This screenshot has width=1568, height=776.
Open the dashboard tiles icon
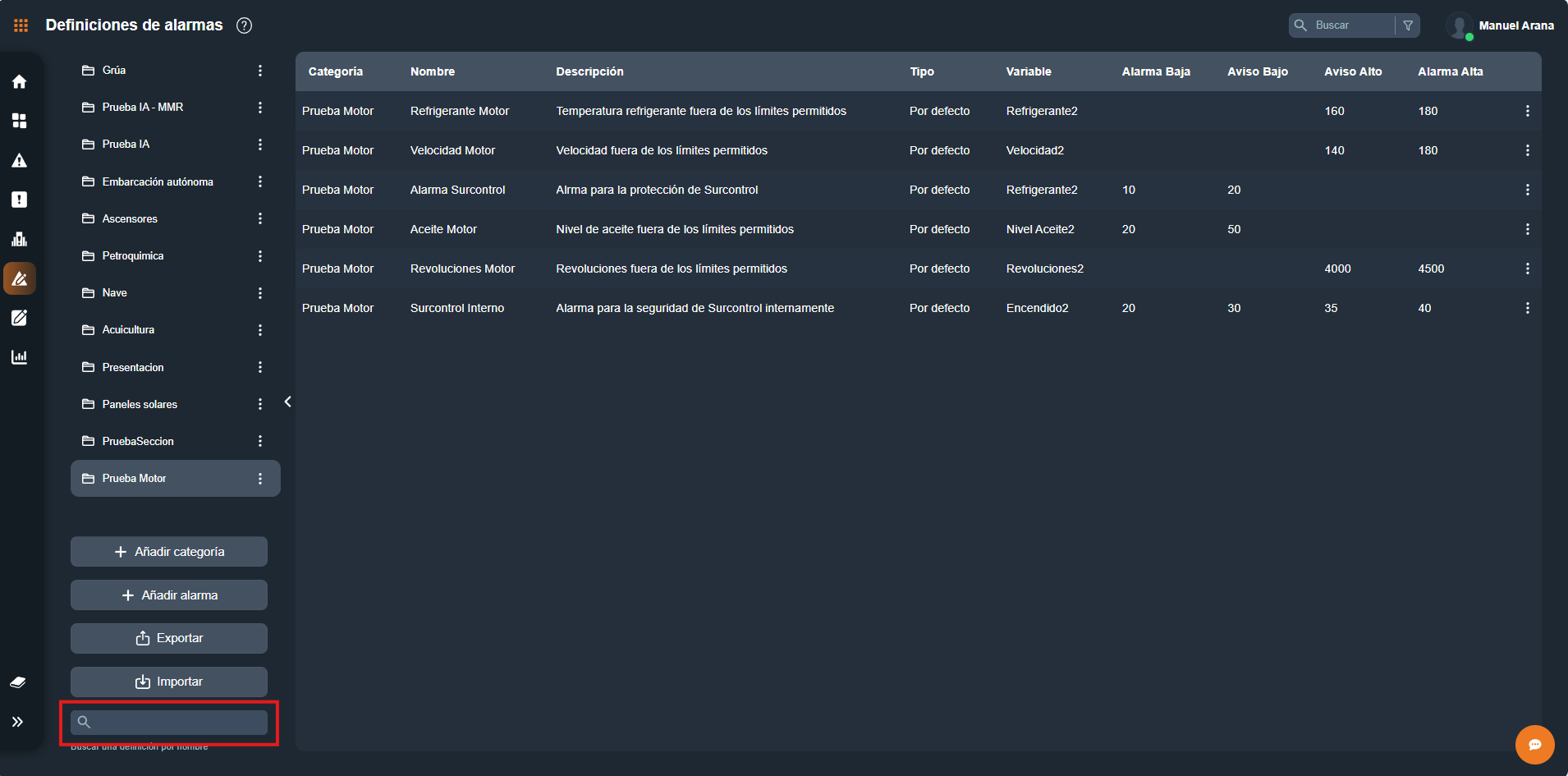point(20,121)
